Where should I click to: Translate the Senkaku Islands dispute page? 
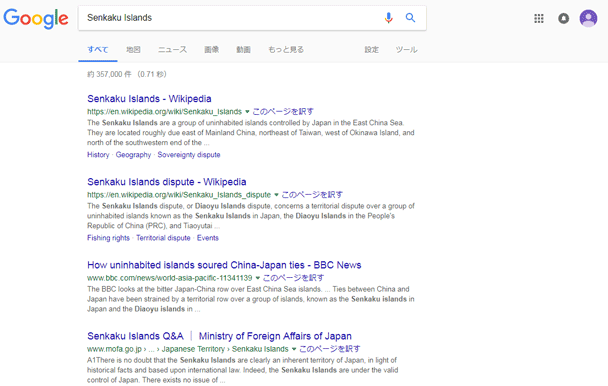coord(312,195)
